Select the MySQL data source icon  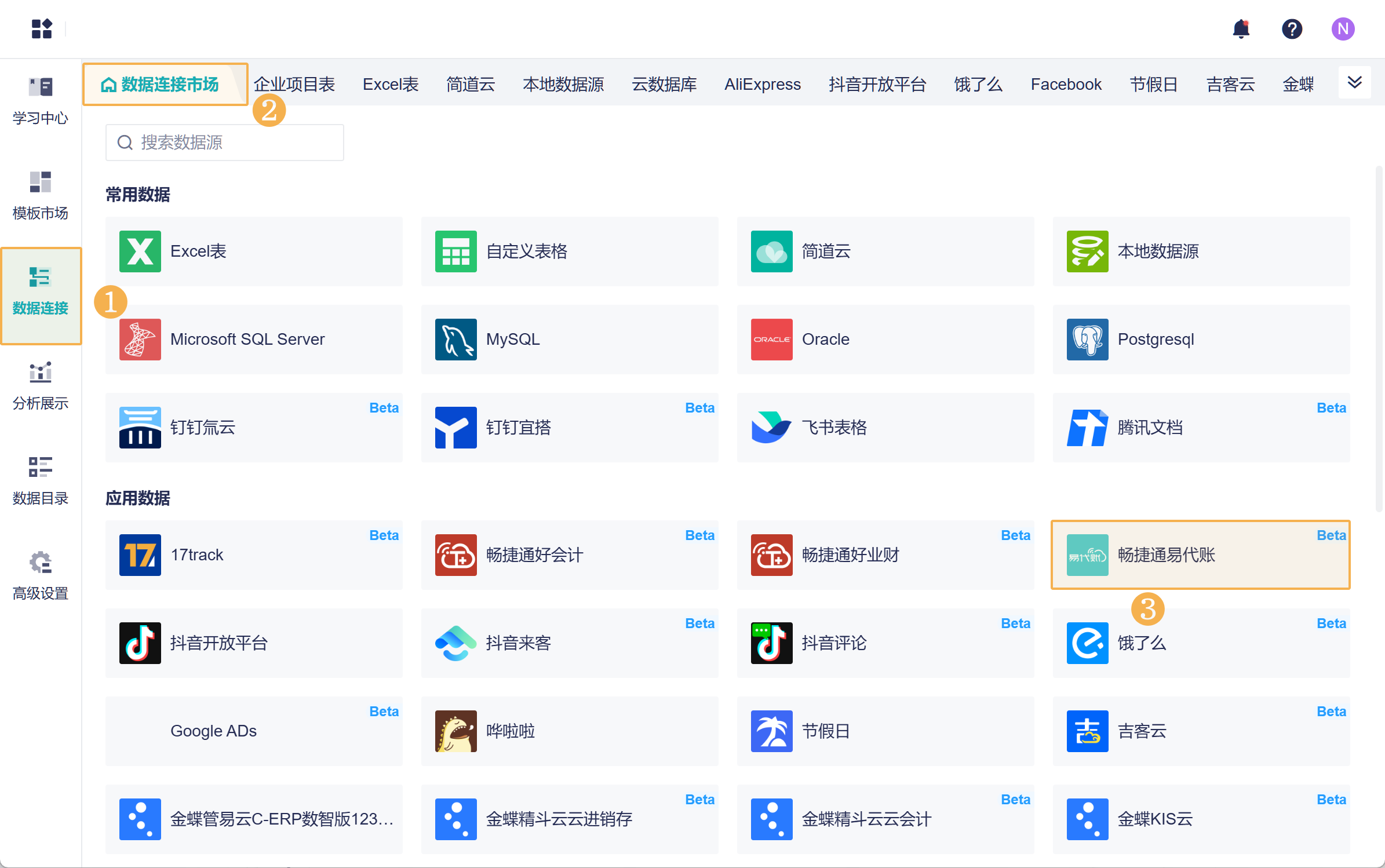[x=455, y=340]
